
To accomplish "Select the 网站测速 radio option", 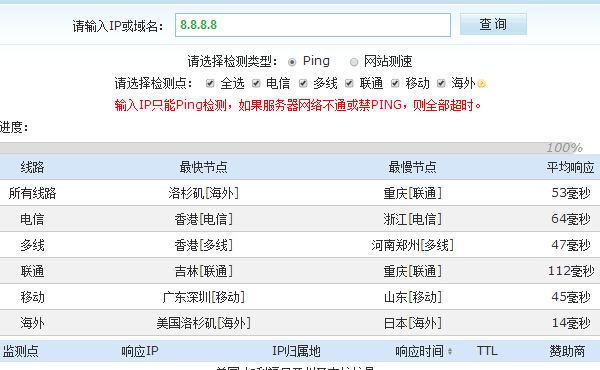I will point(354,62).
